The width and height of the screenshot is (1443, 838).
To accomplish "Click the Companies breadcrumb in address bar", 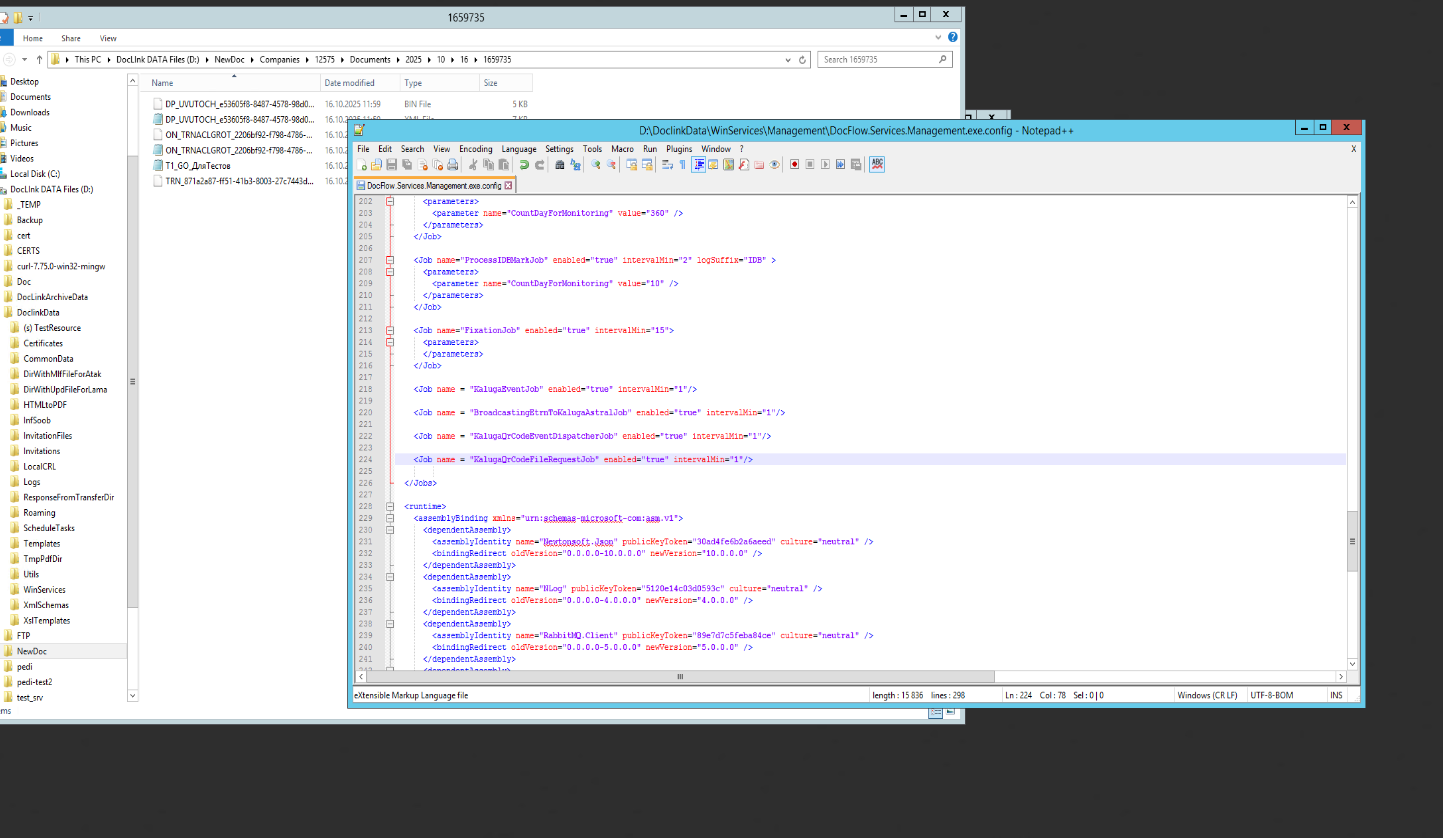I will click(x=279, y=60).
